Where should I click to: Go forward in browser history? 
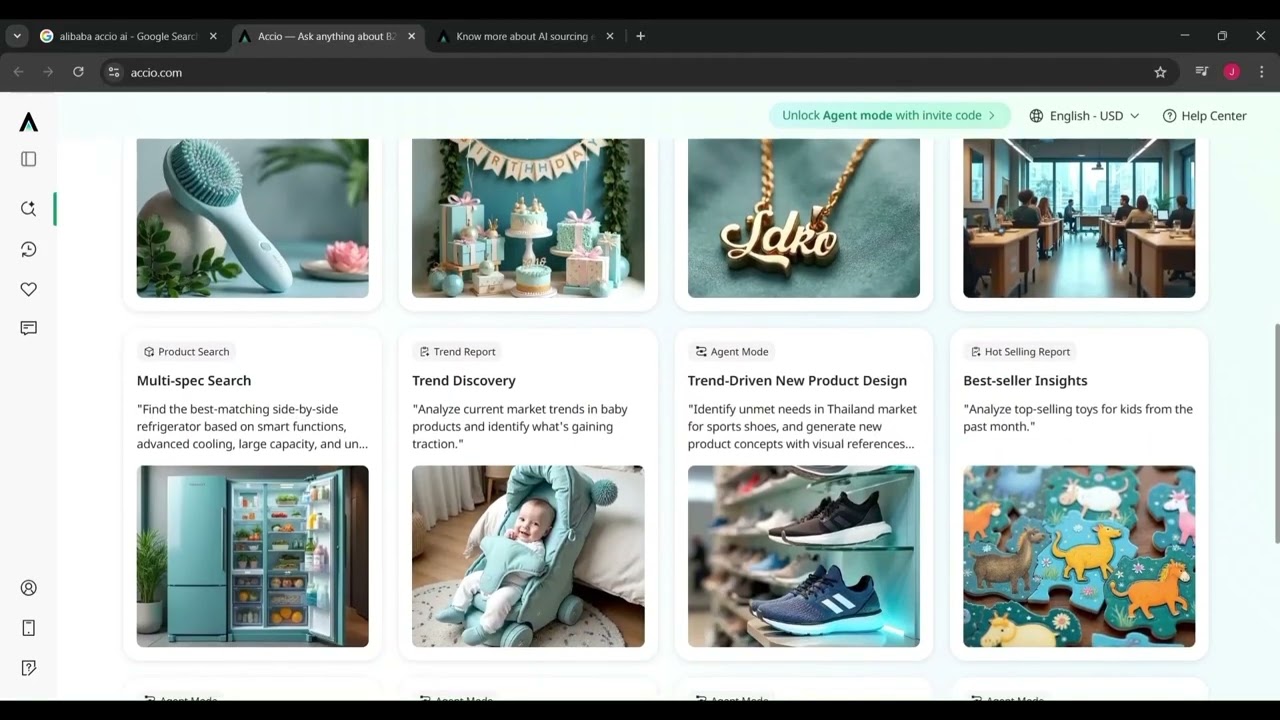(48, 72)
